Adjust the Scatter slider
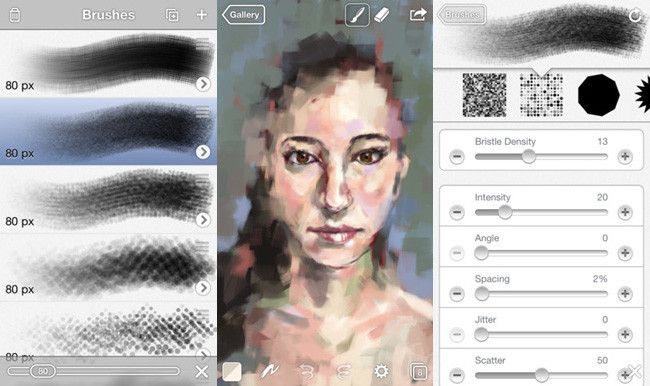 [541, 375]
